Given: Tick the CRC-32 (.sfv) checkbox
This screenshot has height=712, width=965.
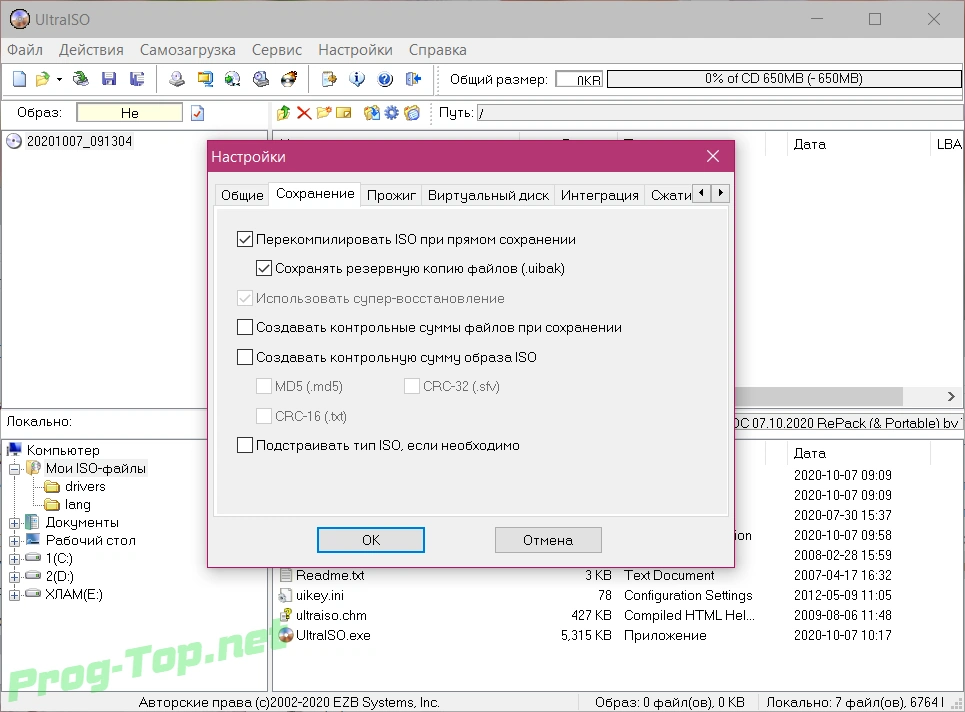Looking at the screenshot, I should coord(412,386).
